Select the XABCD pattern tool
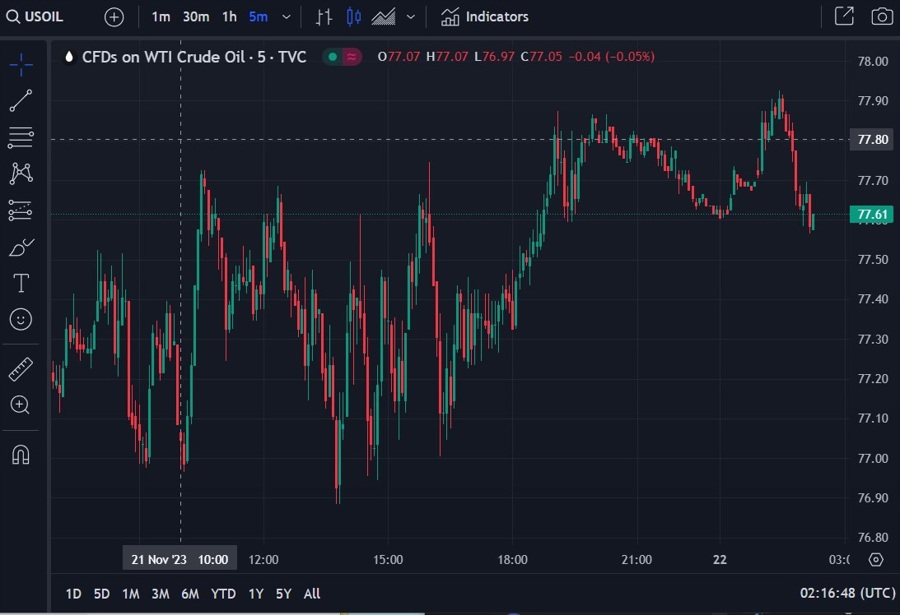Image resolution: width=900 pixels, height=615 pixels. point(21,173)
